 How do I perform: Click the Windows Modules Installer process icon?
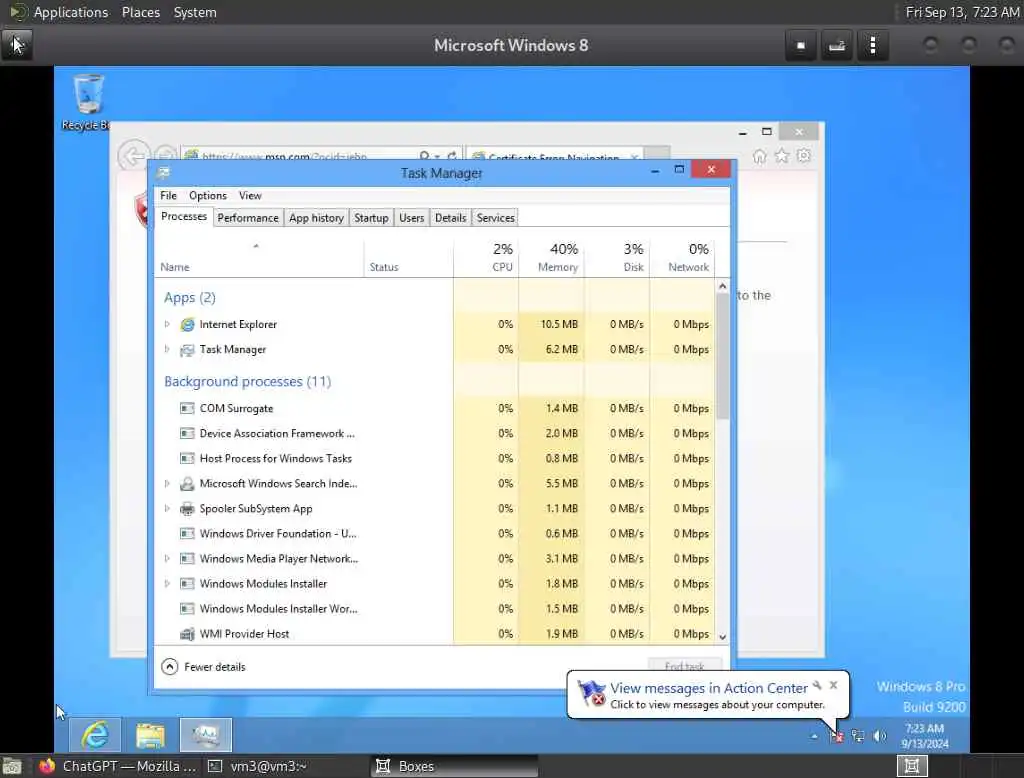click(187, 584)
